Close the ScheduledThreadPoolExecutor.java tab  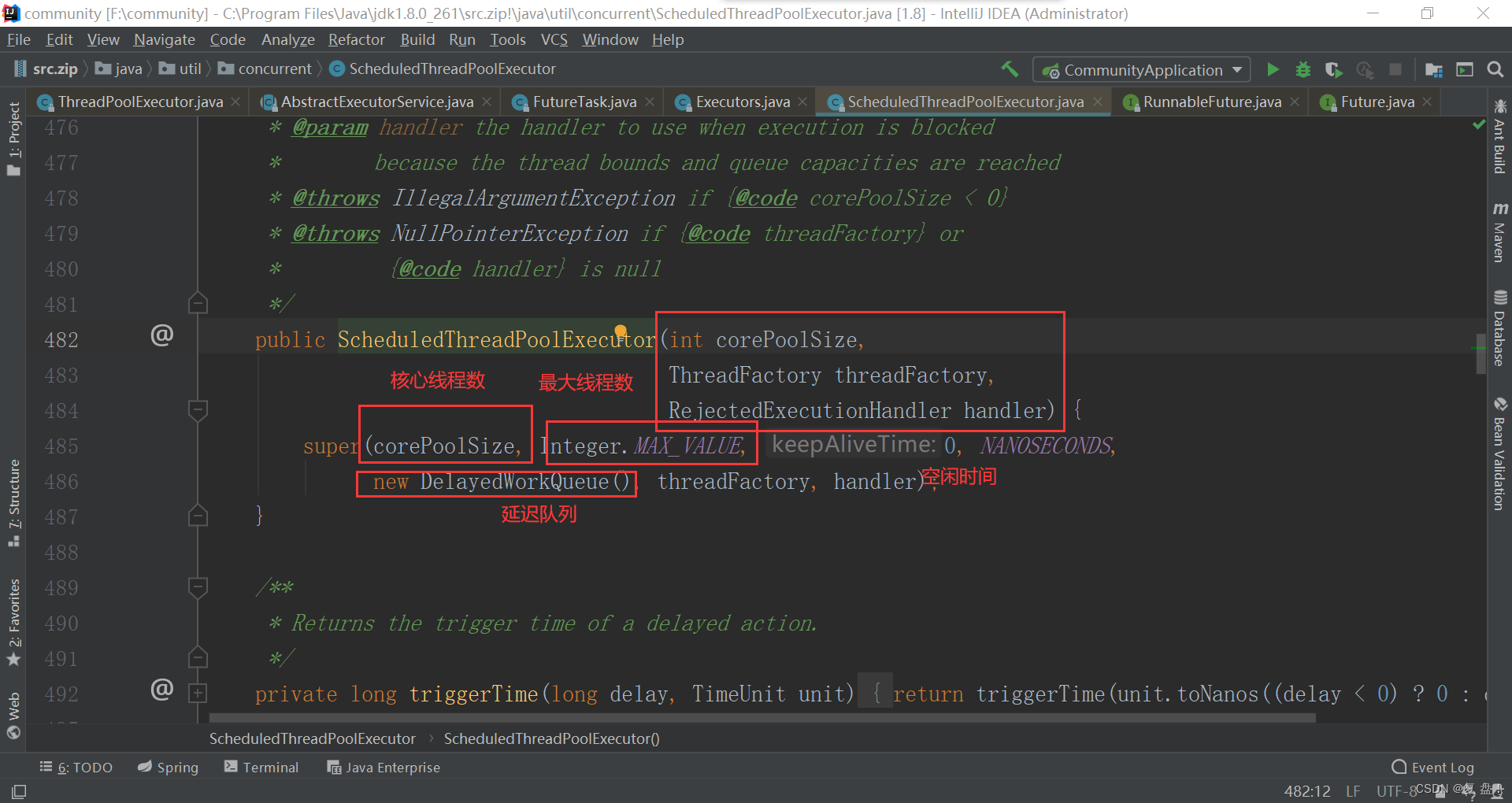point(1098,102)
